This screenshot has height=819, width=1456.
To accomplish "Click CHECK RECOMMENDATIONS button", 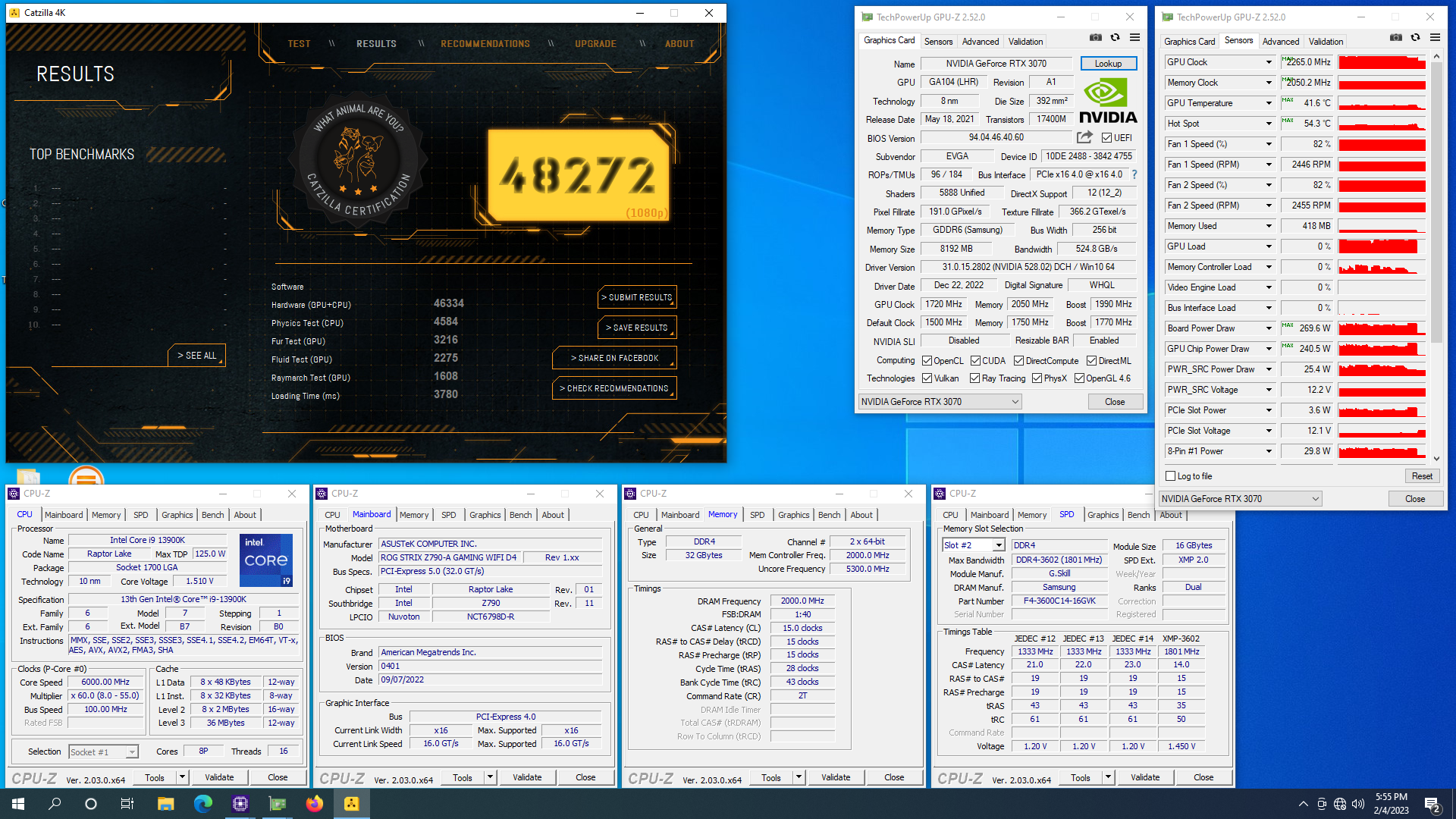I will (x=614, y=388).
